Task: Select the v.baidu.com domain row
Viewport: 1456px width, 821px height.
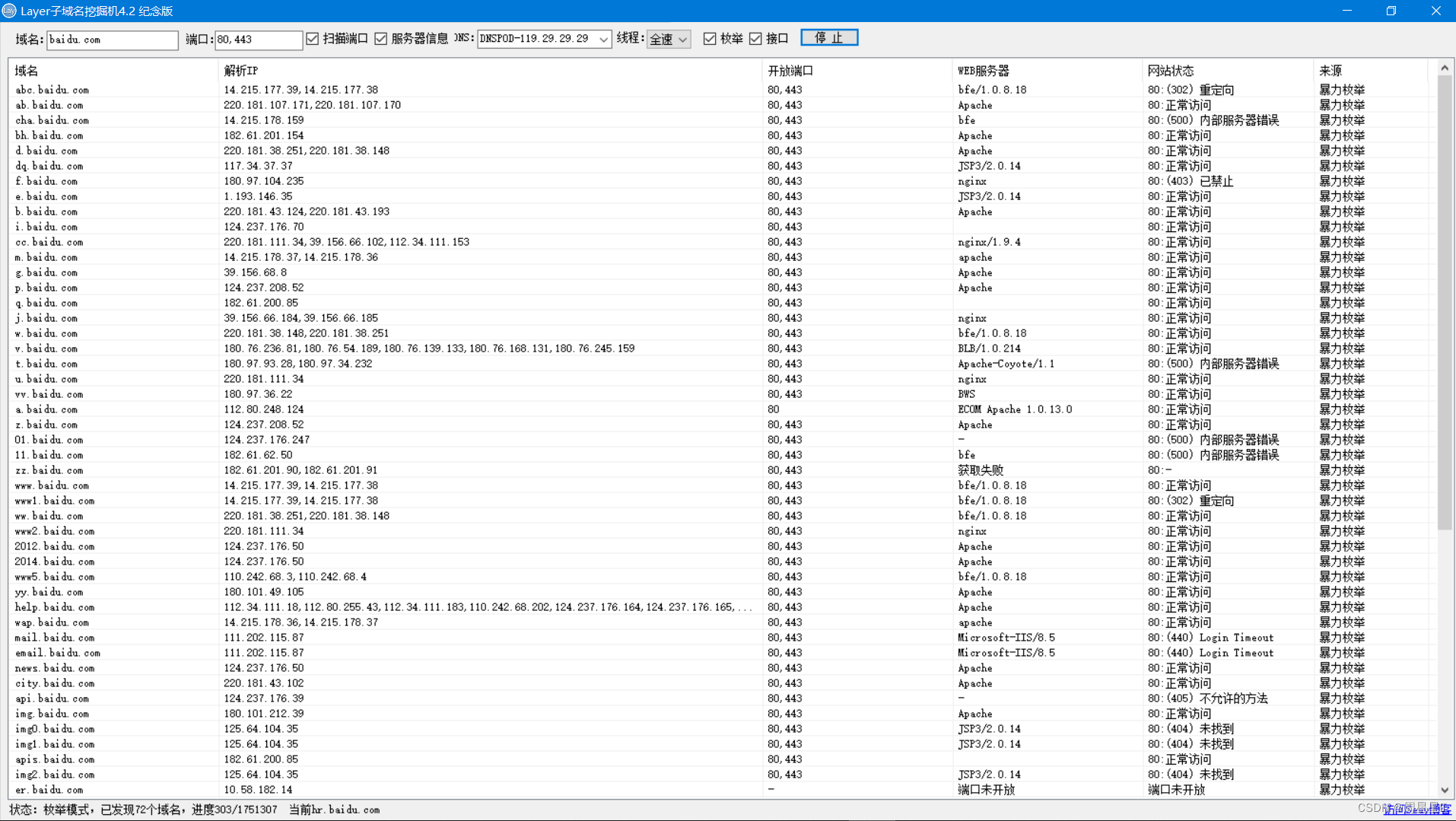Action: click(719, 348)
